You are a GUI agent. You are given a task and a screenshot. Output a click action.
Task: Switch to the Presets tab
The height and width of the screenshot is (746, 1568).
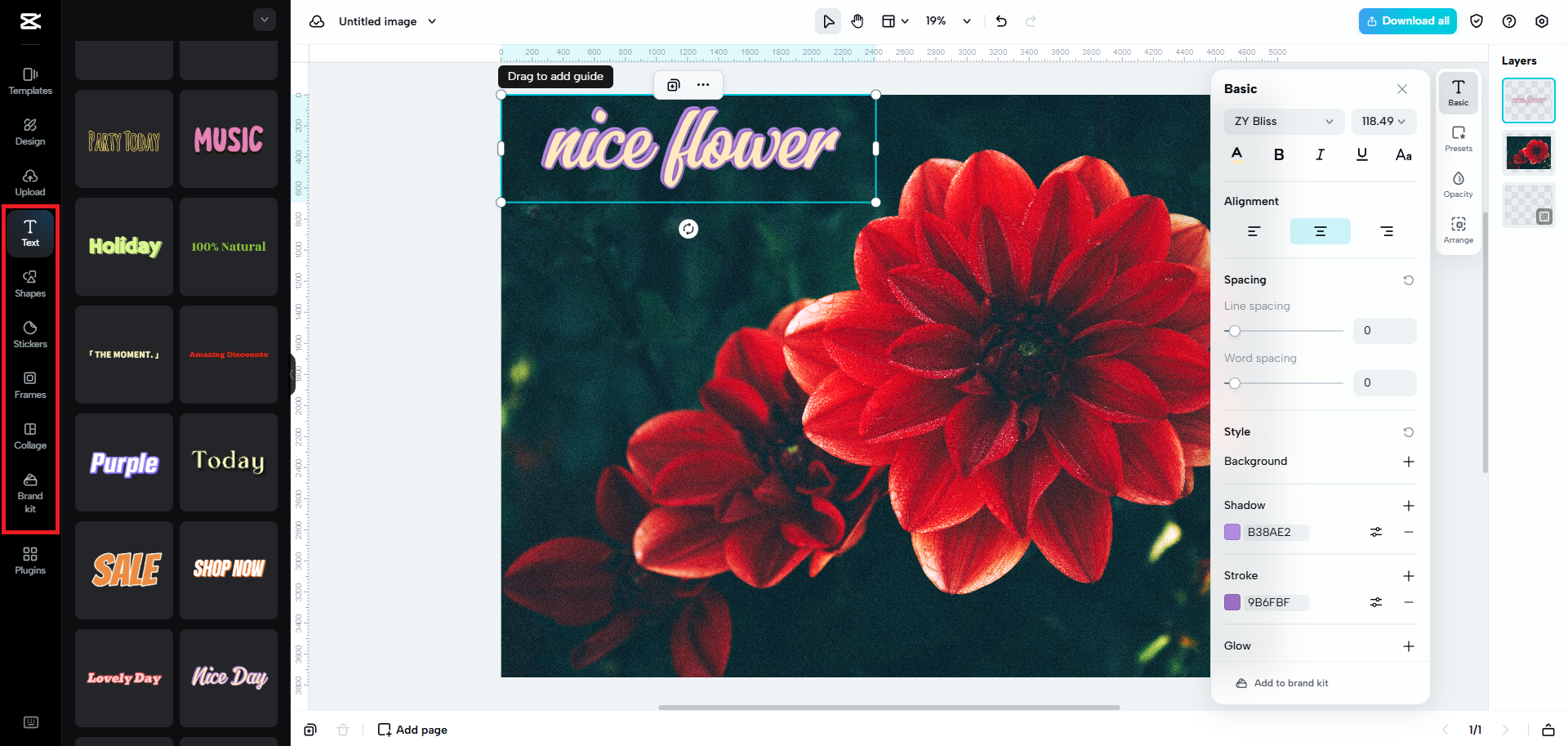1459,139
